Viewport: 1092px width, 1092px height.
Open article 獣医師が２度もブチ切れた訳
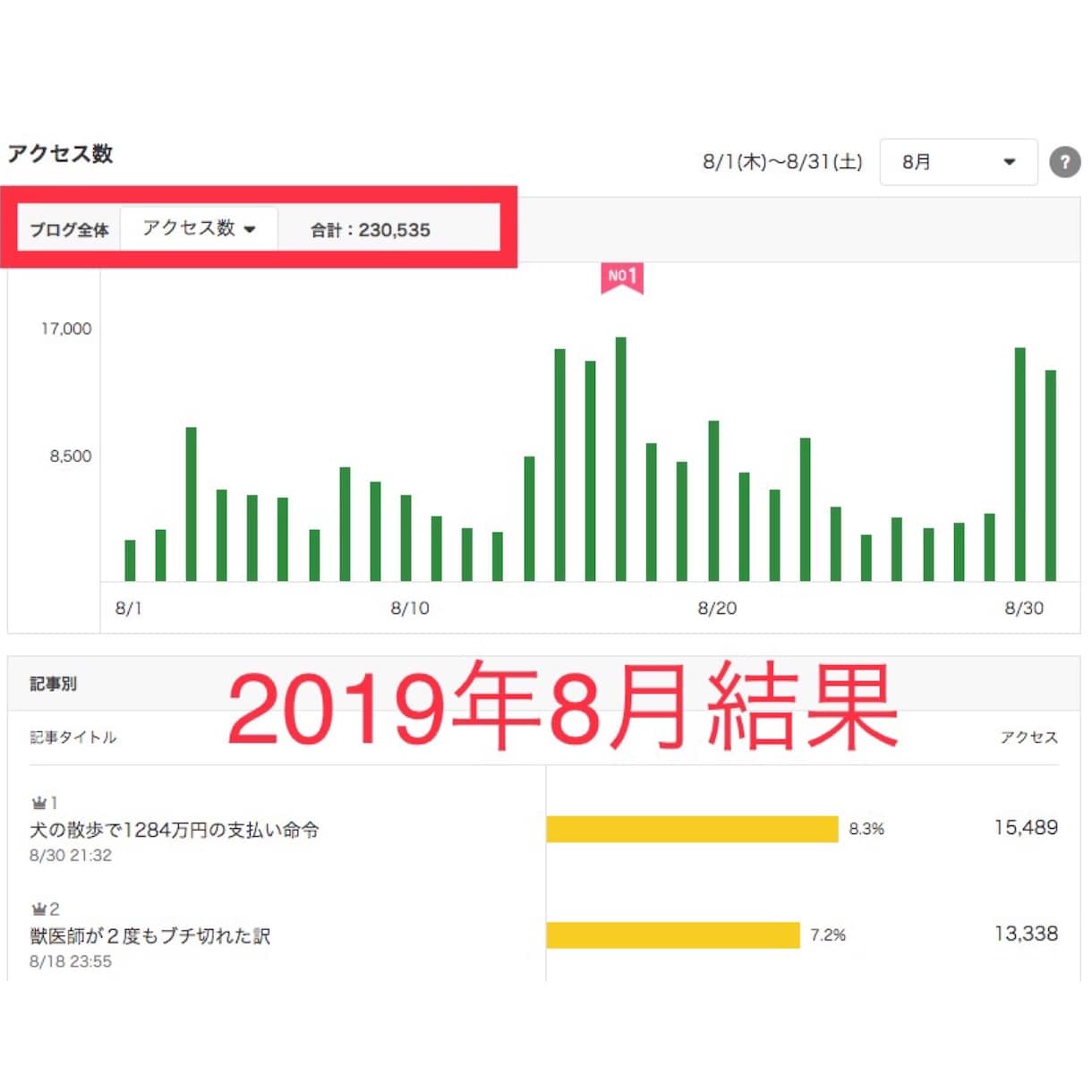(150, 936)
